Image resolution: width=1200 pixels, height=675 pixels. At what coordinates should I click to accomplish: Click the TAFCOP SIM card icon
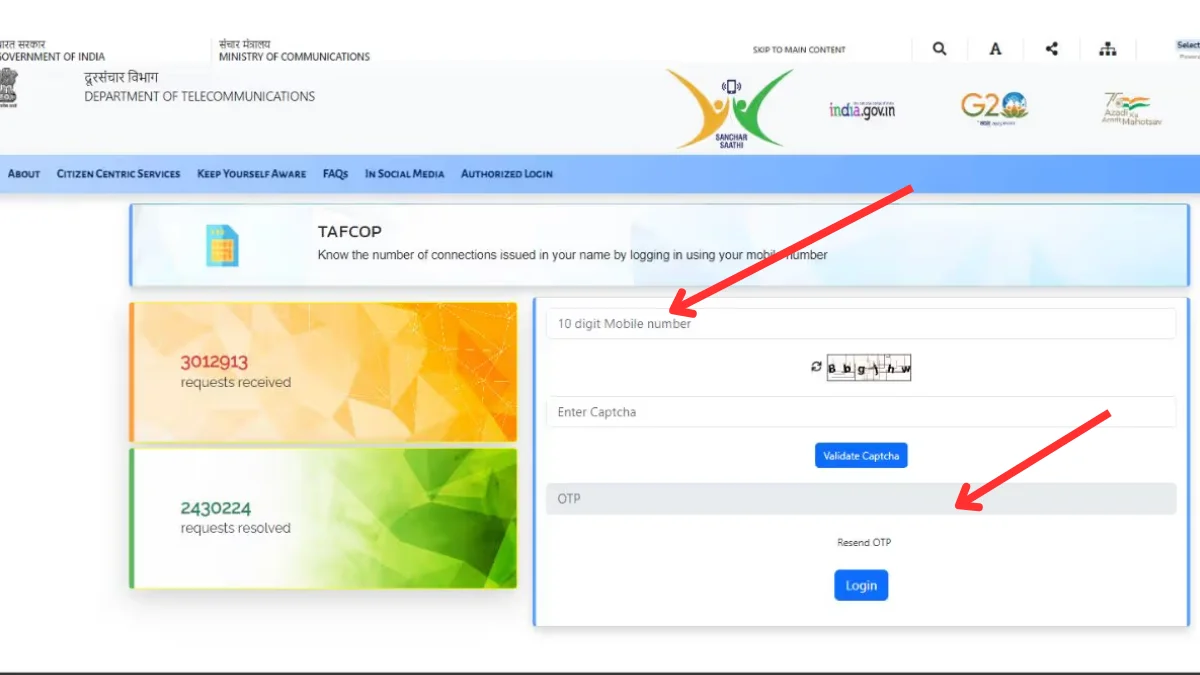click(x=222, y=245)
